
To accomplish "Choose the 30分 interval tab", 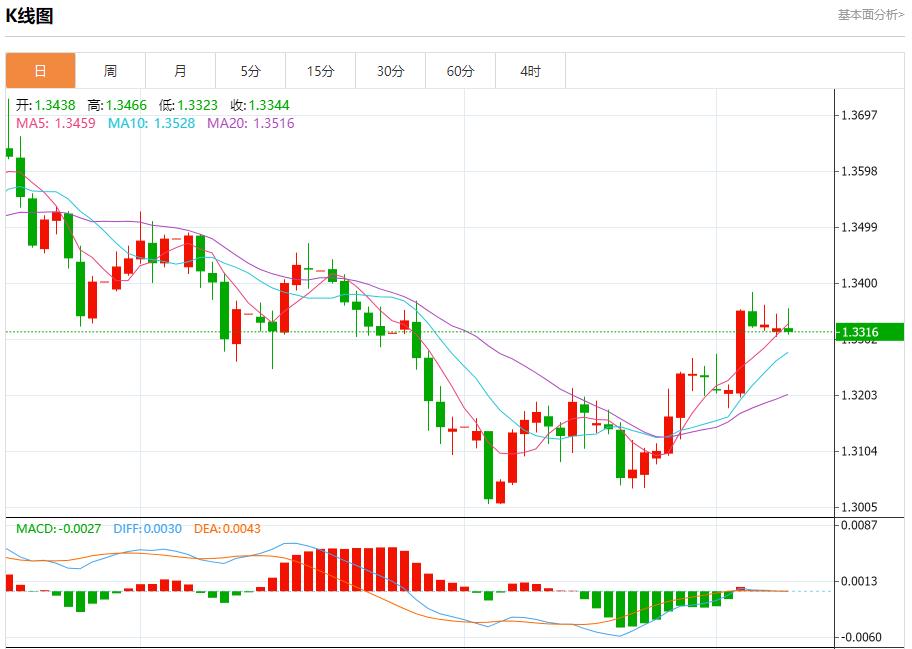I will (x=390, y=71).
